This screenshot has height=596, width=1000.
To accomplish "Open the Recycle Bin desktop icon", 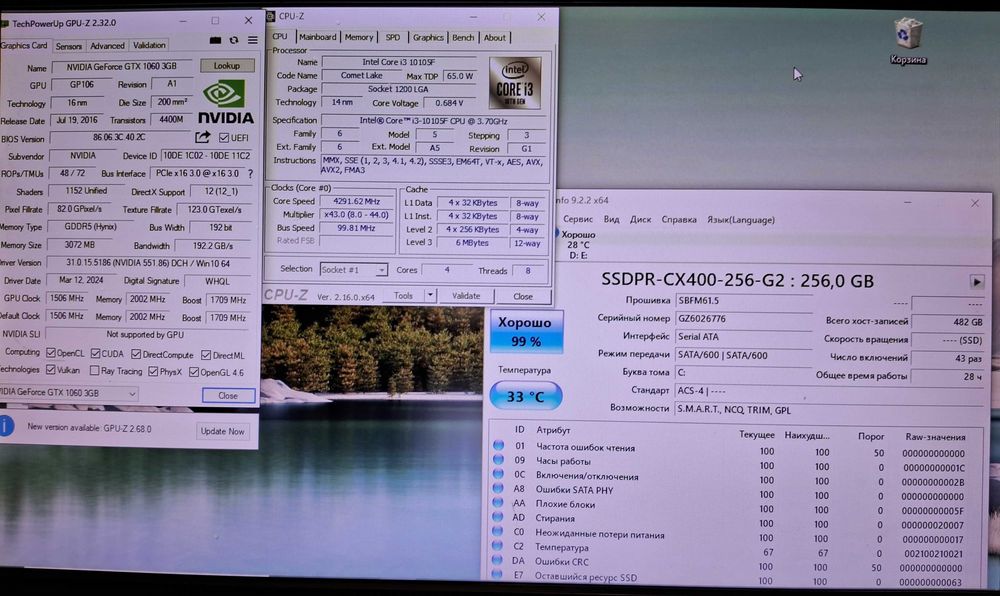I will point(908,40).
